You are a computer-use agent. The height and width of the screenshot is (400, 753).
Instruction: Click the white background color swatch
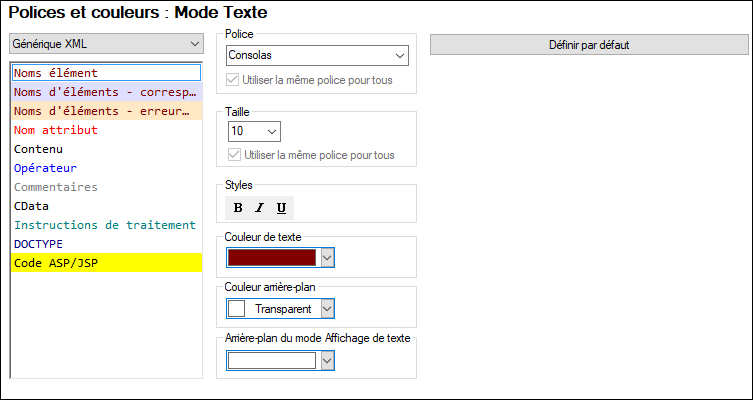(x=237, y=309)
